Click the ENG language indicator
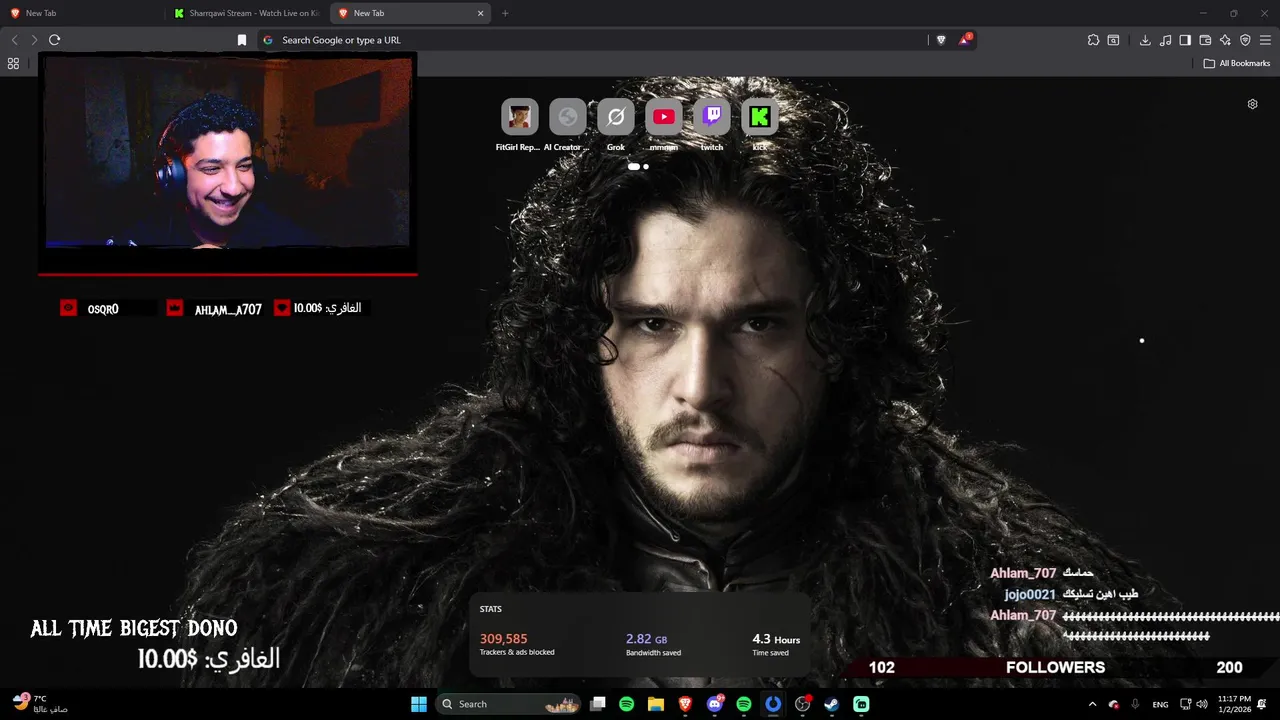Image resolution: width=1280 pixels, height=720 pixels. (1160, 704)
